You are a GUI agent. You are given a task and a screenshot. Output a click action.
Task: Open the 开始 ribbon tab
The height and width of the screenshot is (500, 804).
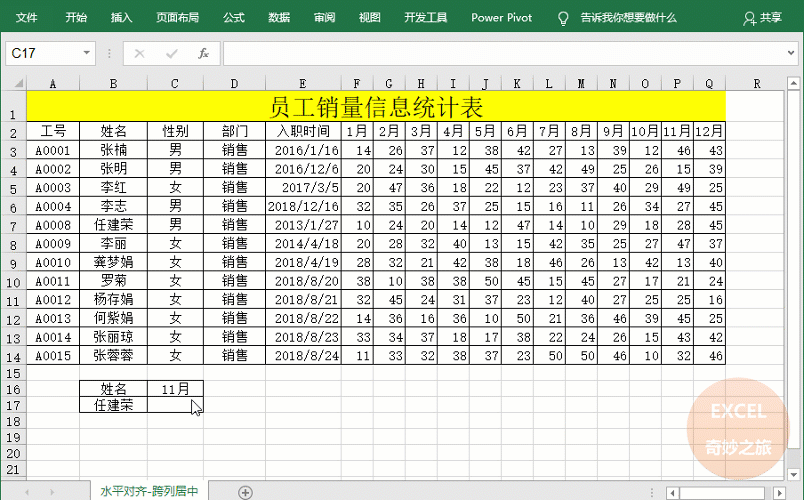coord(76,17)
